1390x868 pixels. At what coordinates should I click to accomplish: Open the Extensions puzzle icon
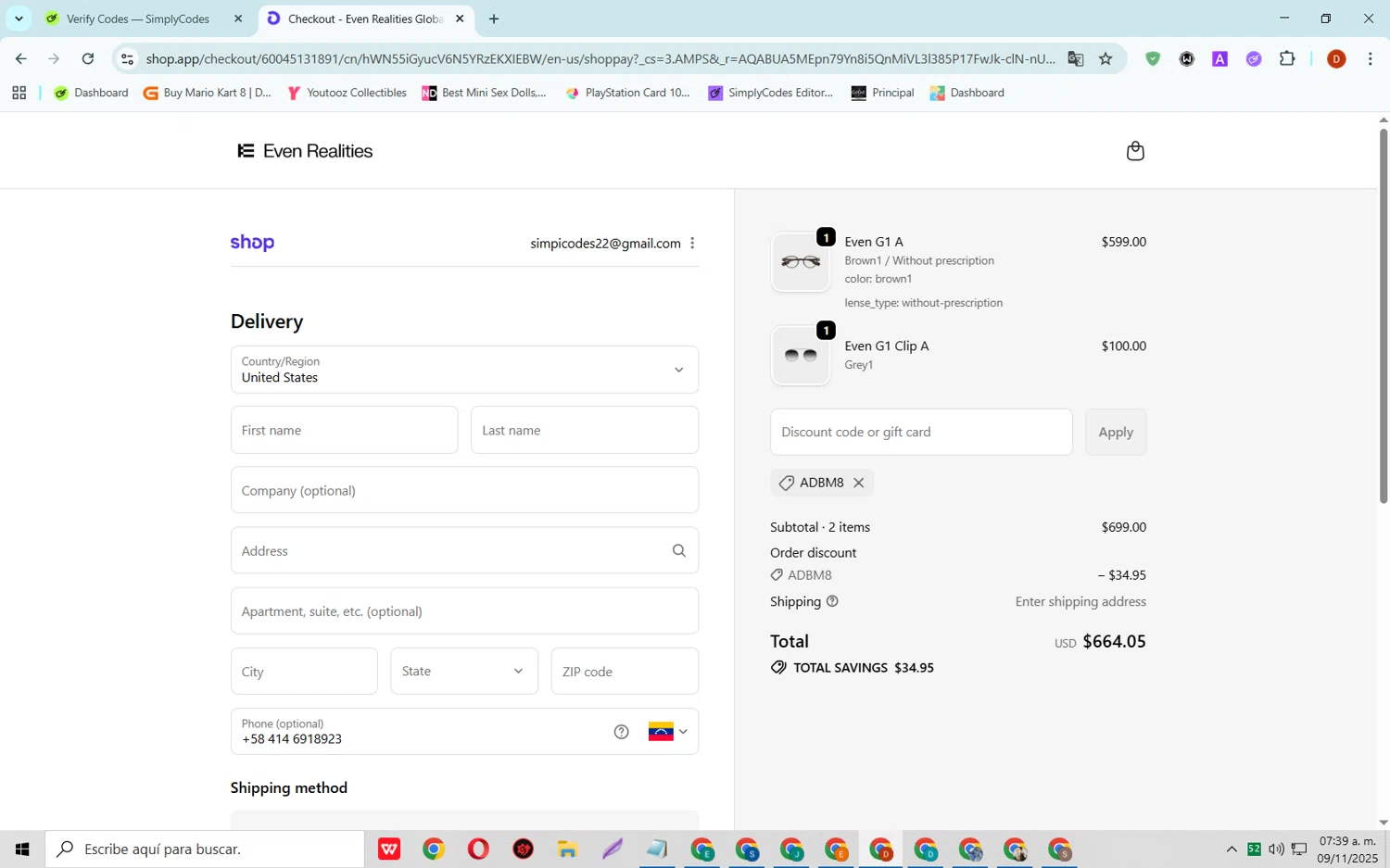(1287, 58)
